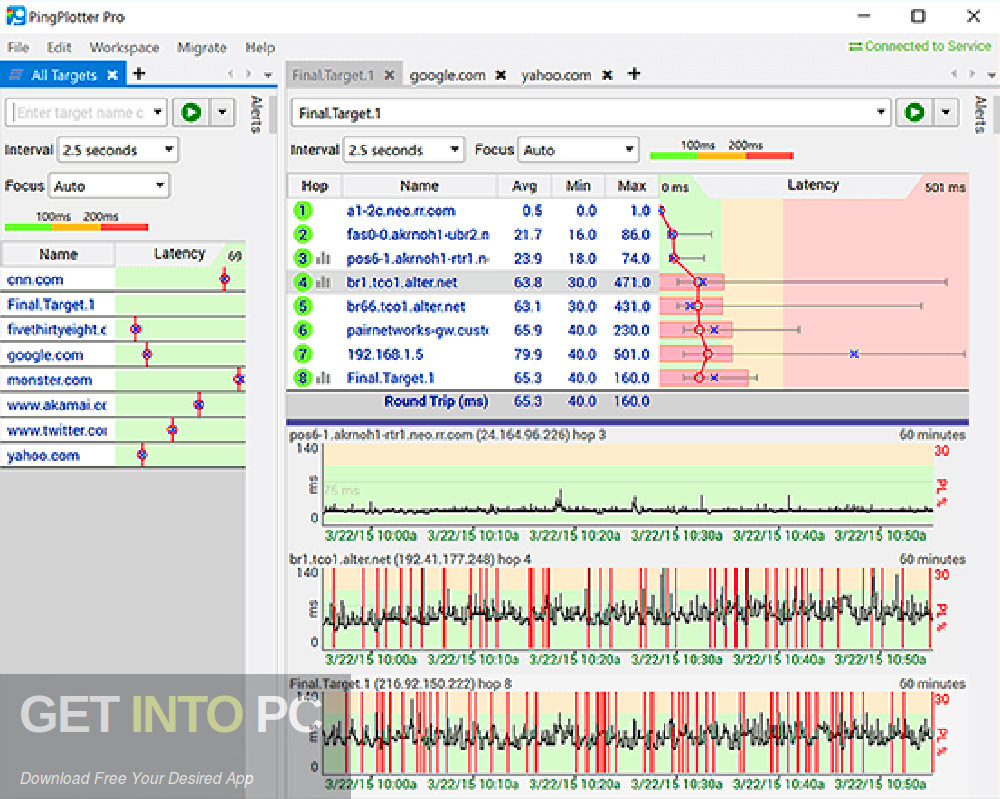Click bar chart icon on hop 8 row
This screenshot has height=799, width=1000.
point(323,378)
